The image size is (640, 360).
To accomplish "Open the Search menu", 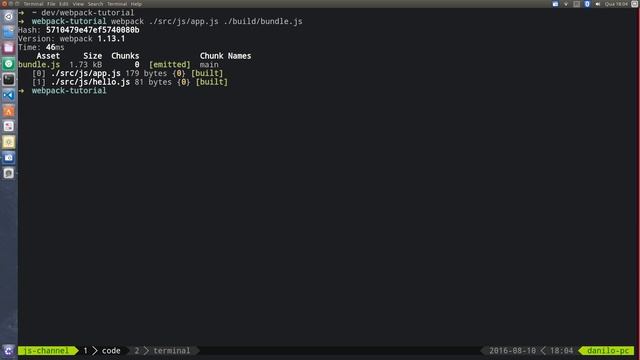I will (96, 4).
